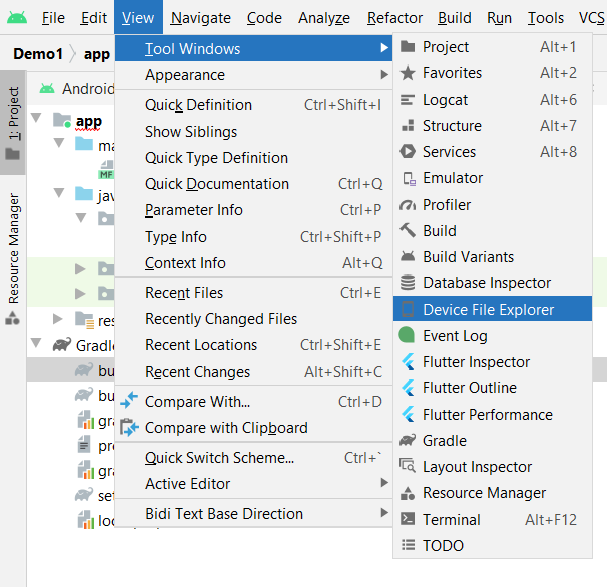Click the Favorites star icon
This screenshot has height=587, width=607.
coord(408,73)
